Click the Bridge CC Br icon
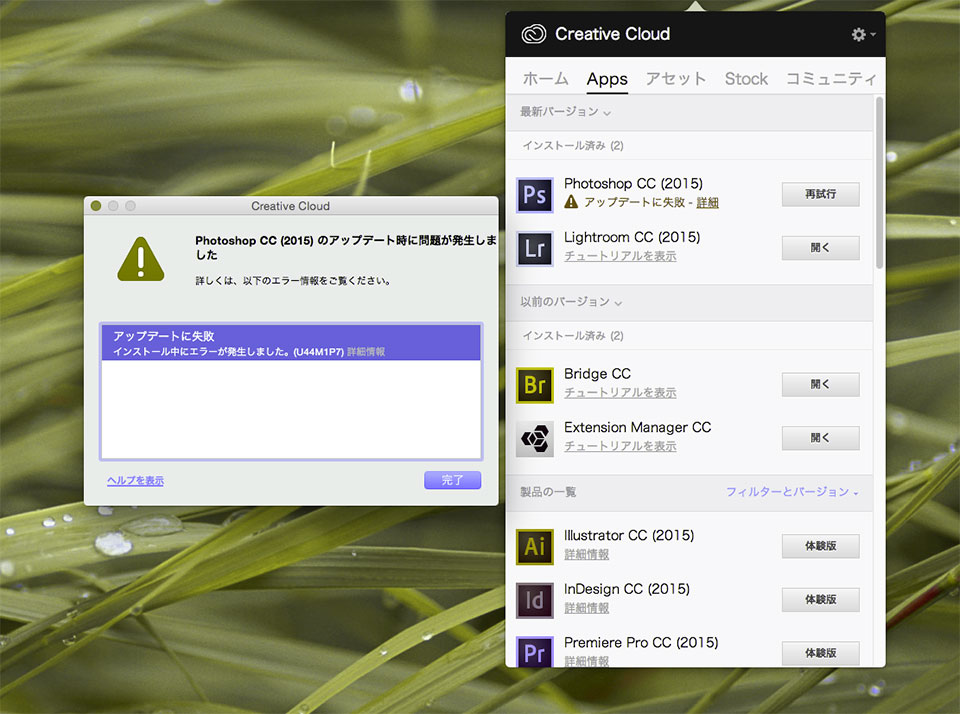Image resolution: width=960 pixels, height=714 pixels. pos(534,385)
